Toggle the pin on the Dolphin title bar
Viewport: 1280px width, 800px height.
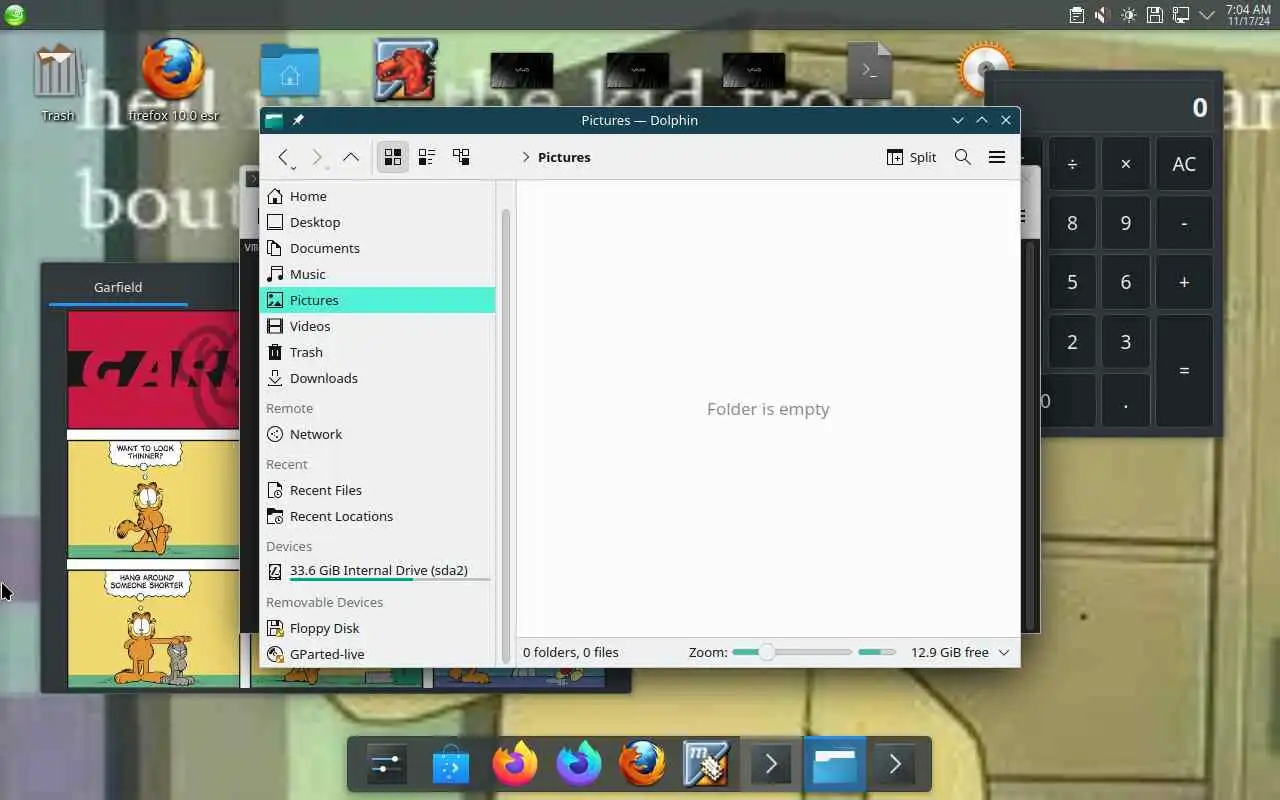pyautogui.click(x=298, y=120)
